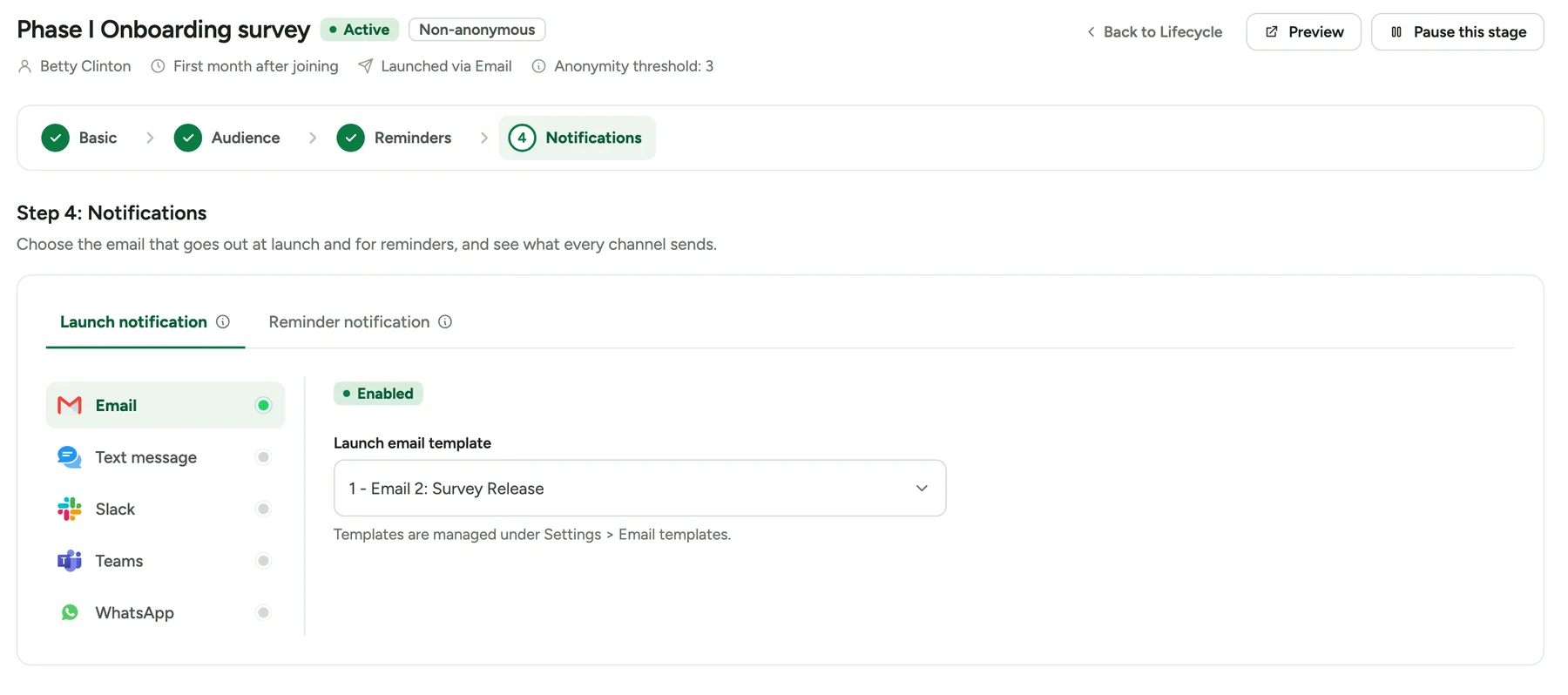Click the Microsoft Teams logo icon
The height and width of the screenshot is (695, 1568).
(x=70, y=561)
